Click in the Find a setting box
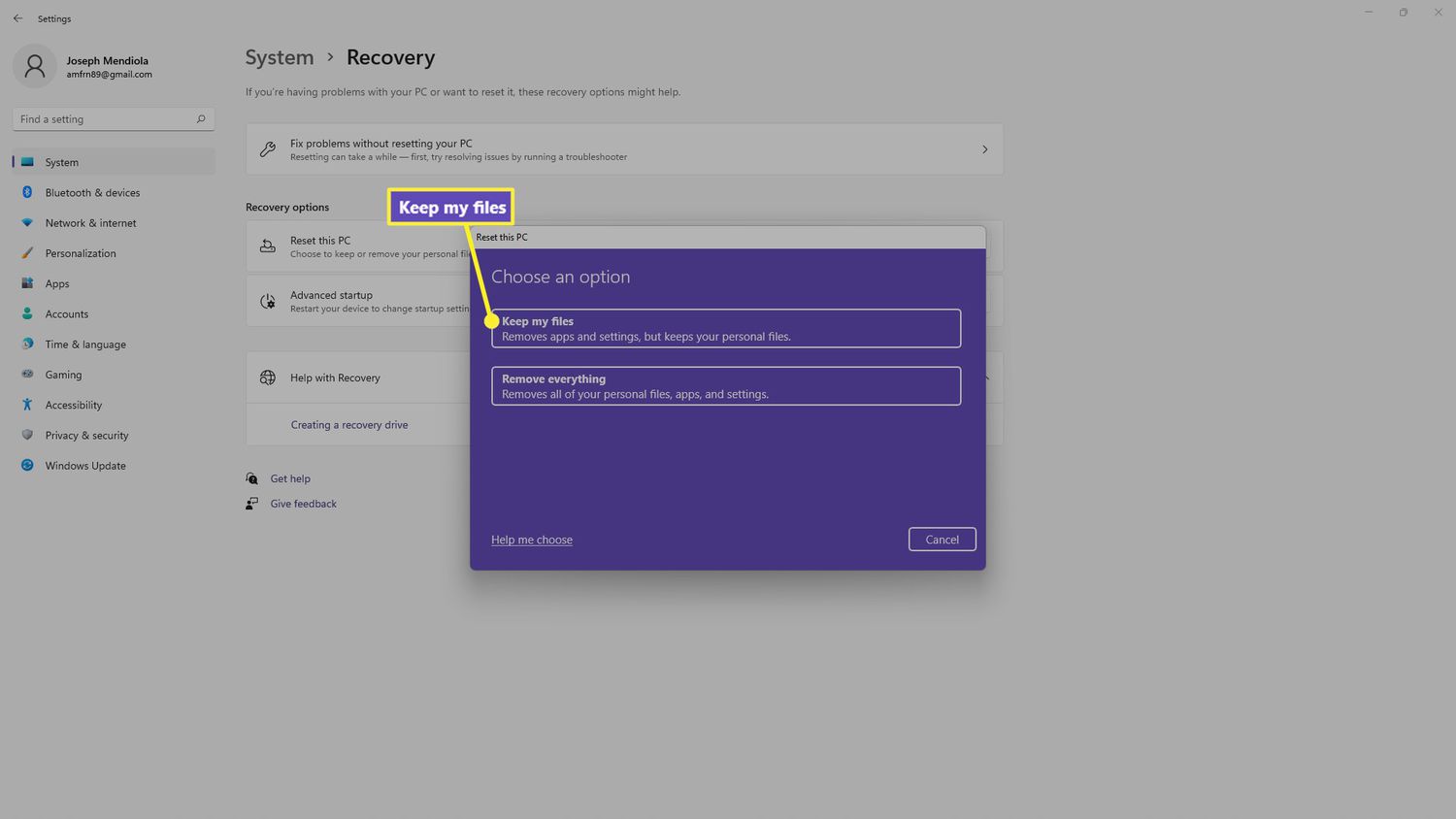1456x819 pixels. (105, 119)
